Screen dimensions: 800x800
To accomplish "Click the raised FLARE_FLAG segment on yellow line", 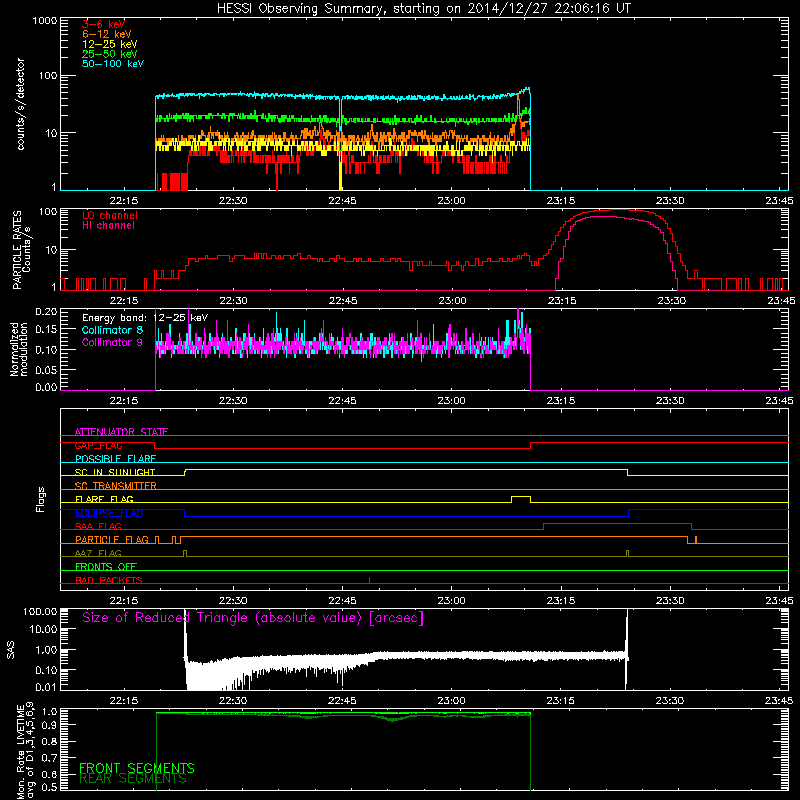I will coord(521,496).
